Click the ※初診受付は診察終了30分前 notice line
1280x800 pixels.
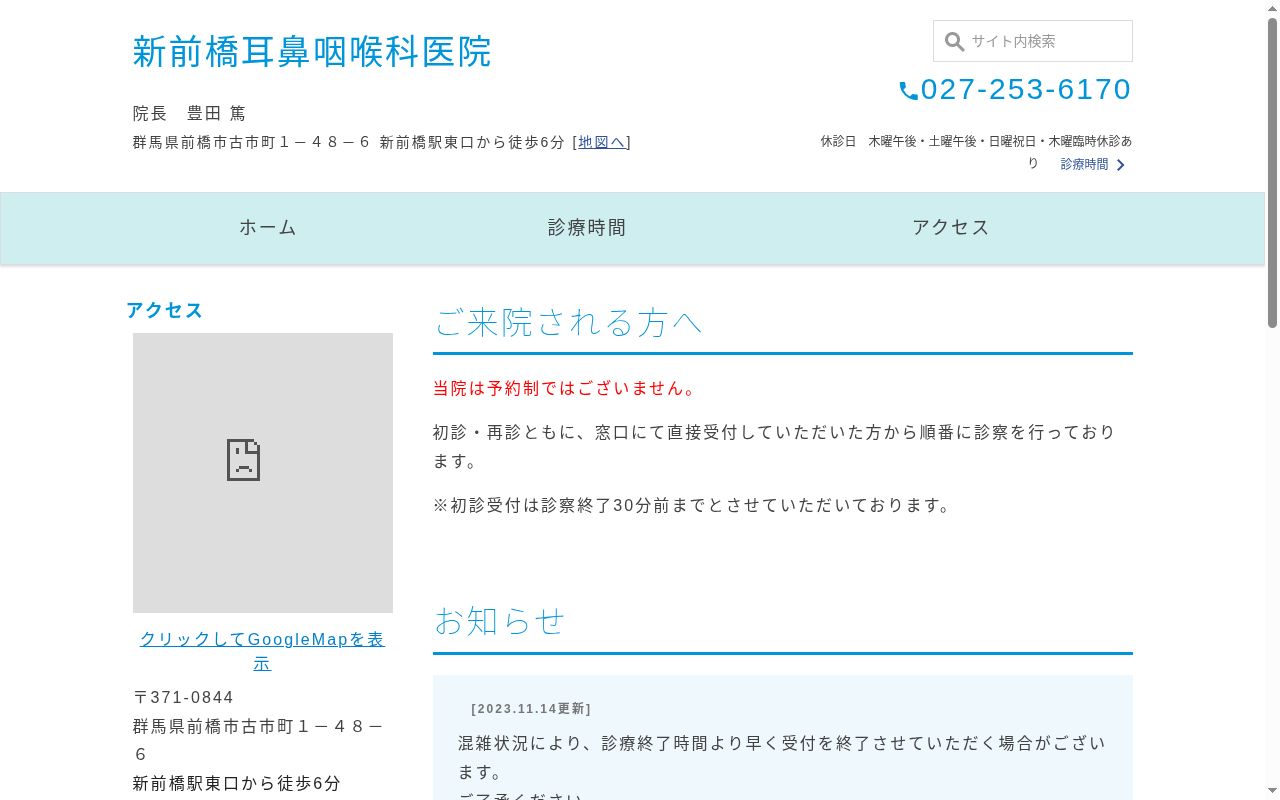coord(694,506)
